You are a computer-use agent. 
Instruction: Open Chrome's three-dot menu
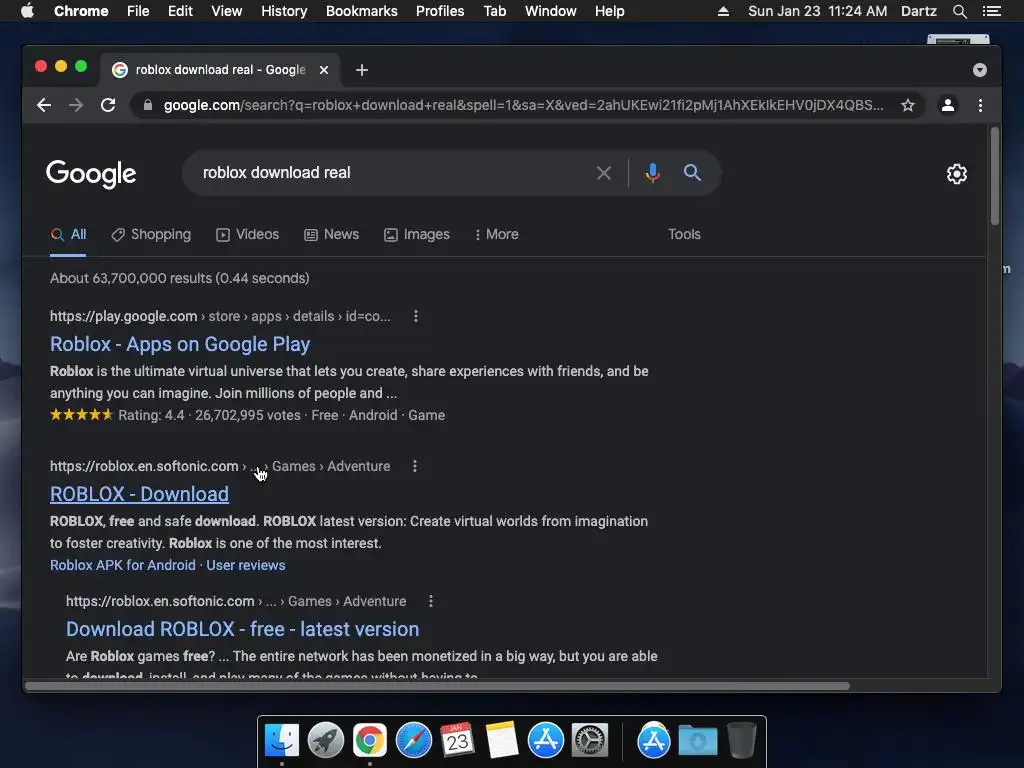(x=980, y=105)
